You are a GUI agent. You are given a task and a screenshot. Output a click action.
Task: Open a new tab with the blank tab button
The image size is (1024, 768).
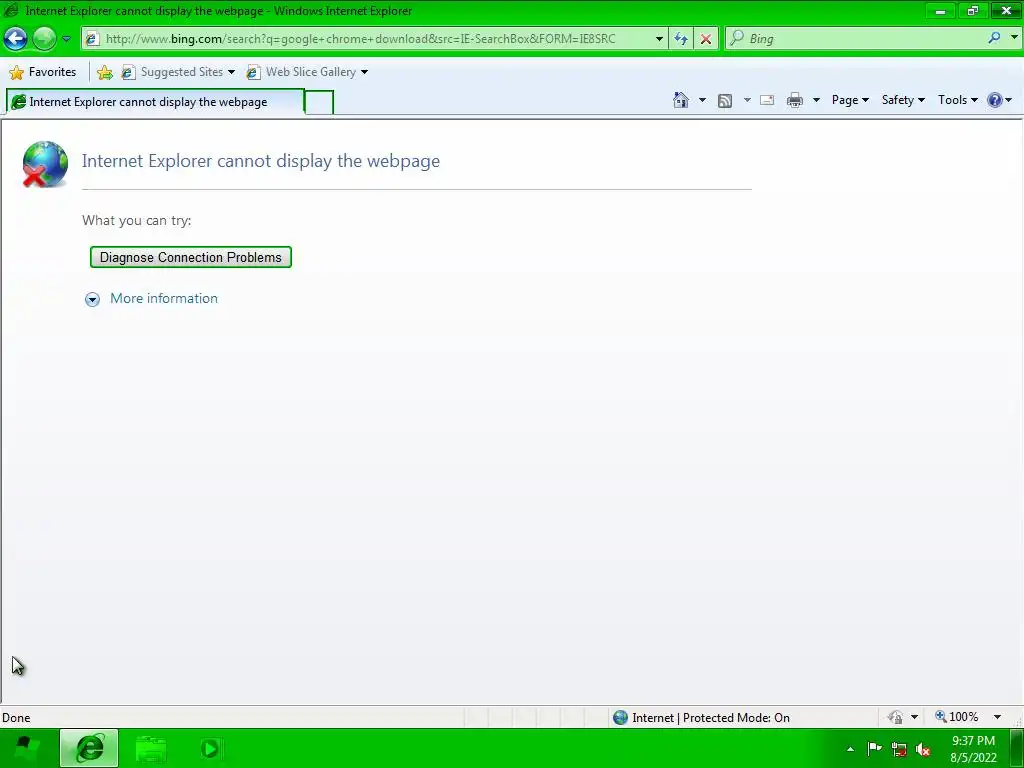point(319,103)
